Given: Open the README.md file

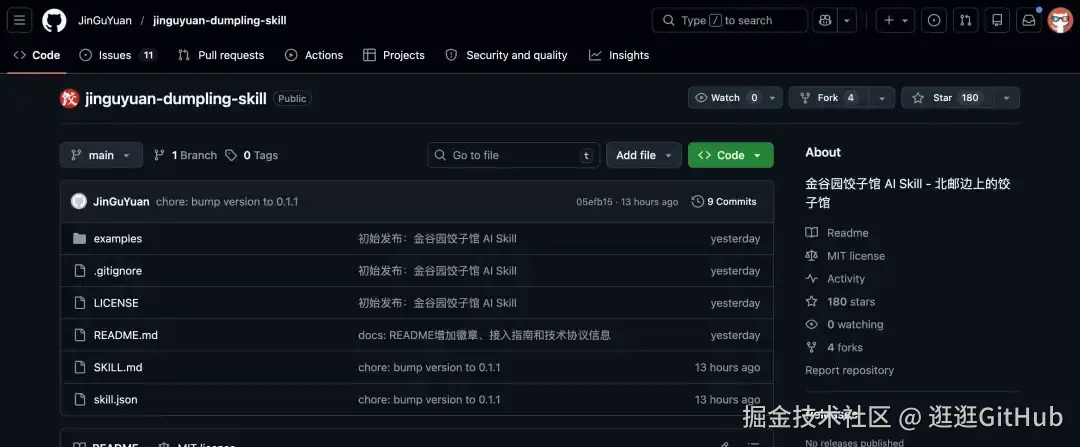Looking at the screenshot, I should (x=125, y=335).
